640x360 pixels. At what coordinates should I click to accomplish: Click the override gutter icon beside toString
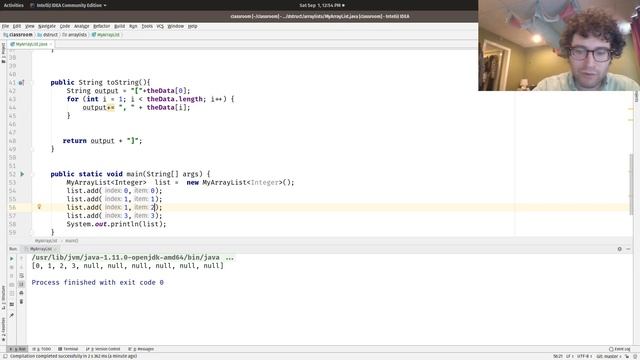tap(21, 82)
